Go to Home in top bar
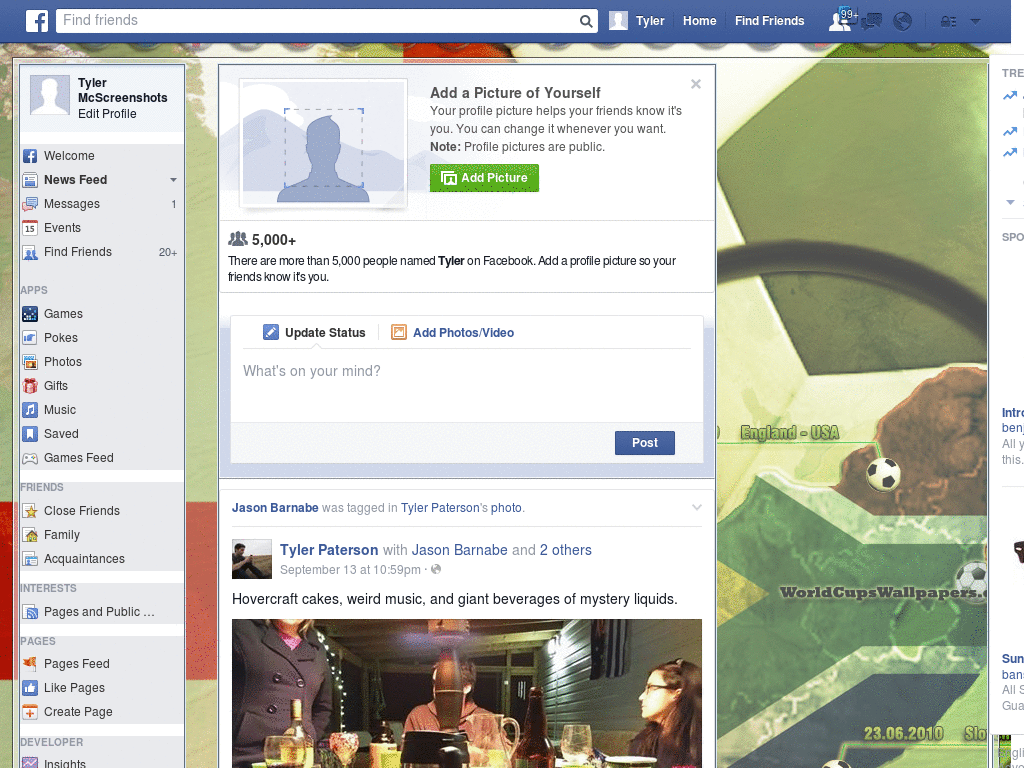Image resolution: width=1024 pixels, height=768 pixels. [699, 21]
